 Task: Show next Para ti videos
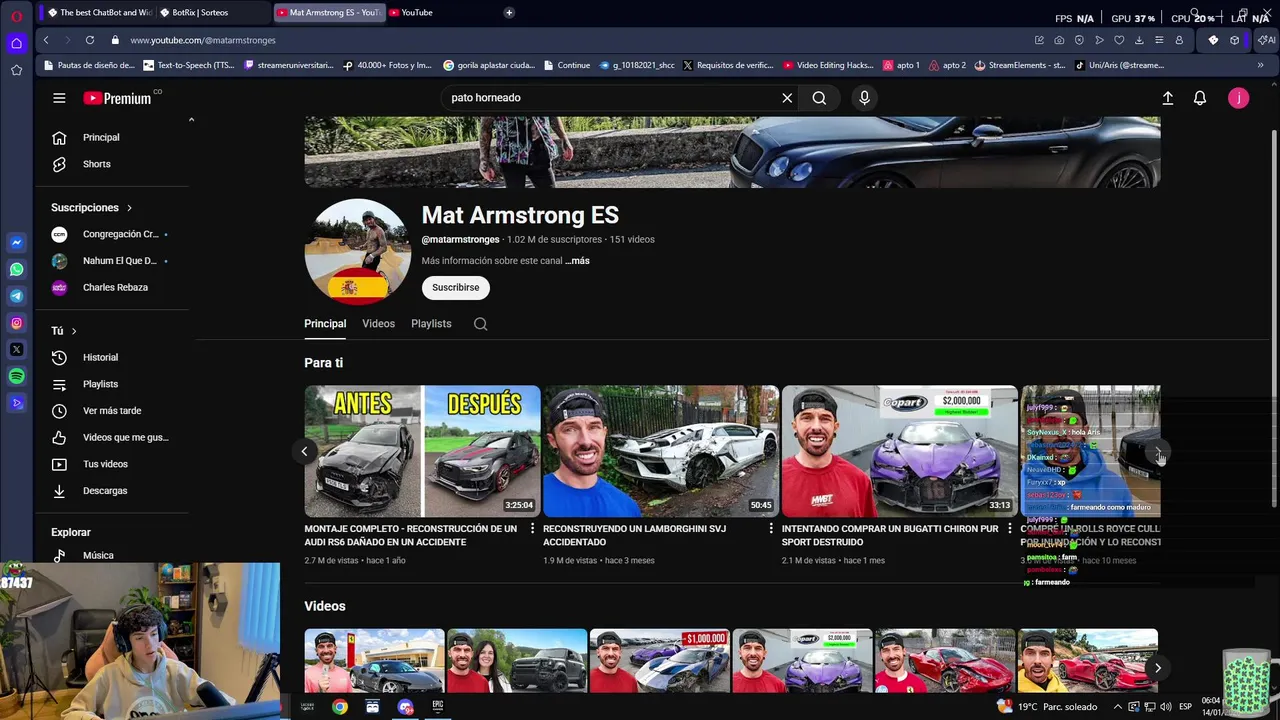pyautogui.click(x=1159, y=452)
